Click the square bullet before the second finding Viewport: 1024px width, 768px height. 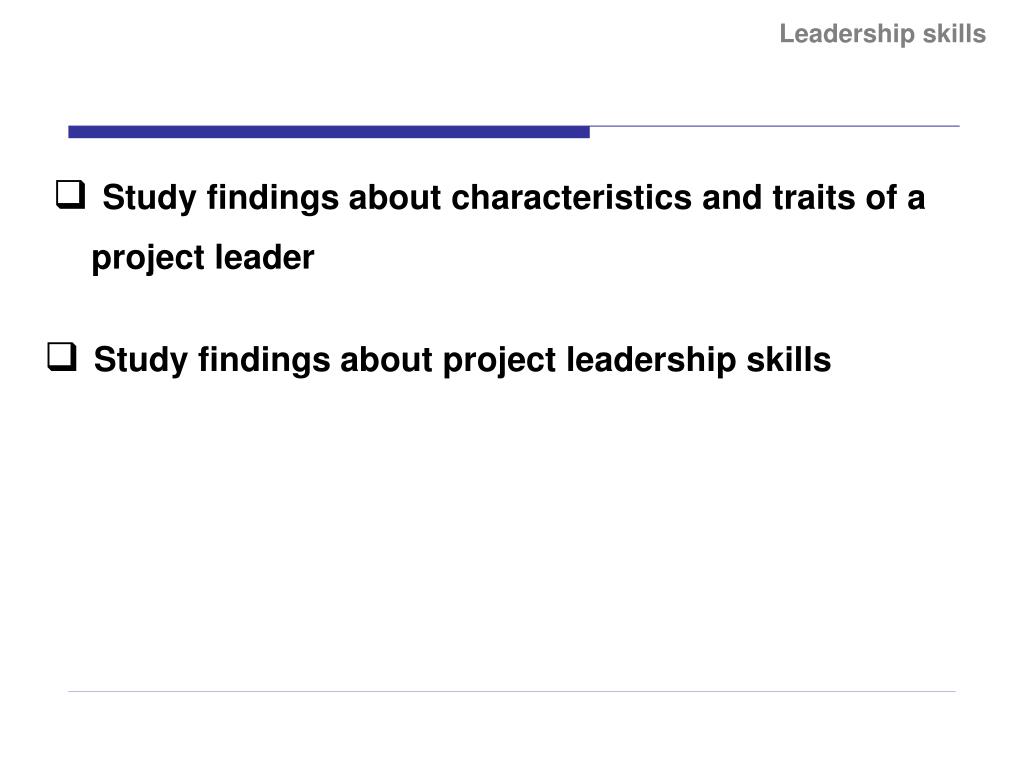pos(62,357)
